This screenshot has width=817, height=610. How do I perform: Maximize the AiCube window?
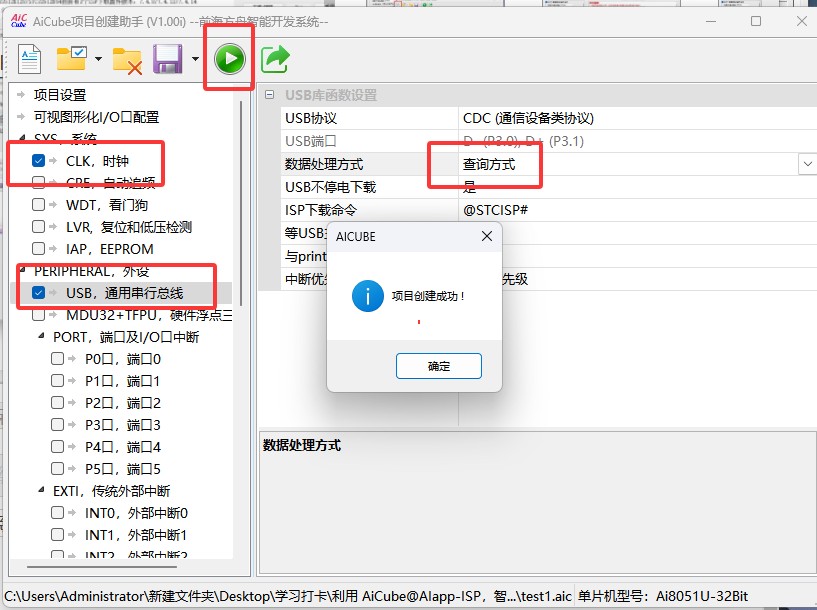pos(756,21)
